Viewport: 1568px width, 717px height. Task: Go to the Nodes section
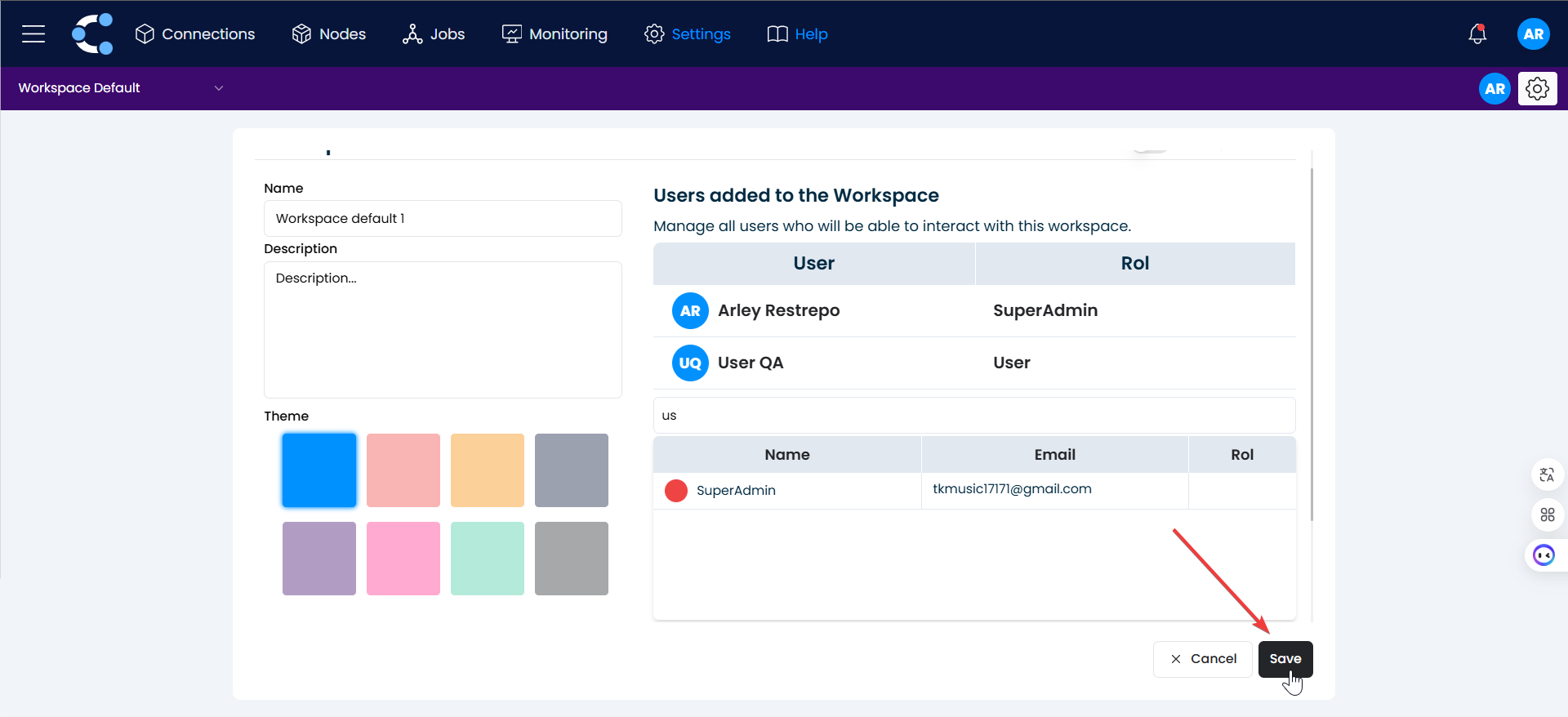pyautogui.click(x=329, y=33)
